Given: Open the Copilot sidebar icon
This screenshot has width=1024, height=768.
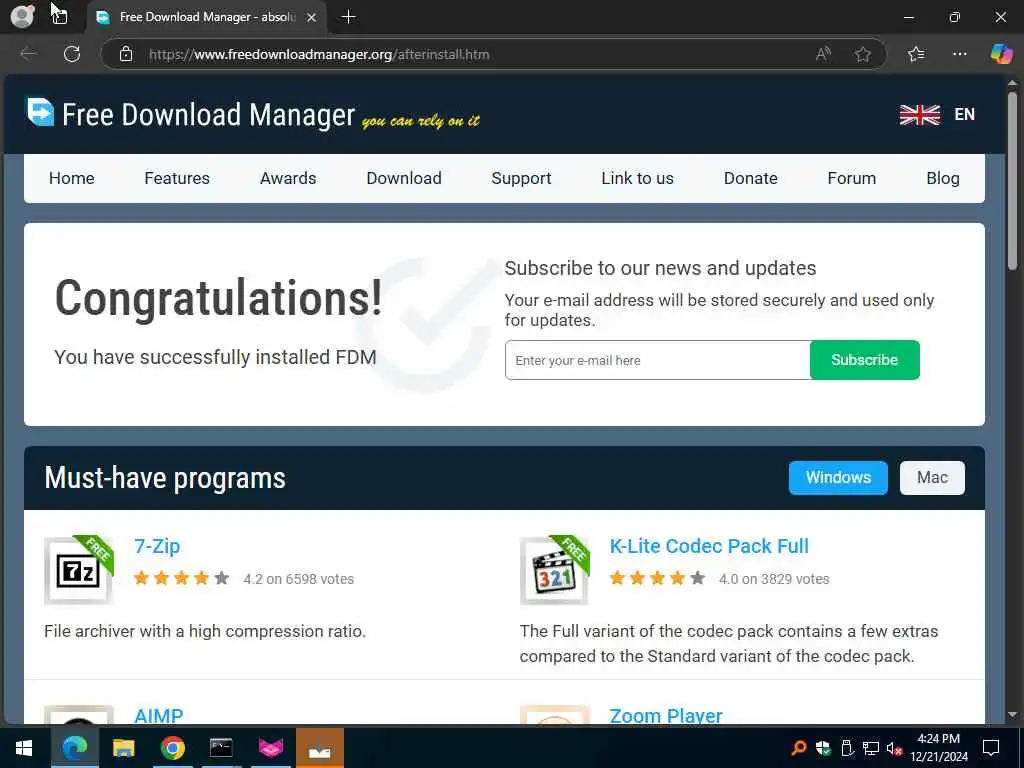Looking at the screenshot, I should pyautogui.click(x=1001, y=54).
